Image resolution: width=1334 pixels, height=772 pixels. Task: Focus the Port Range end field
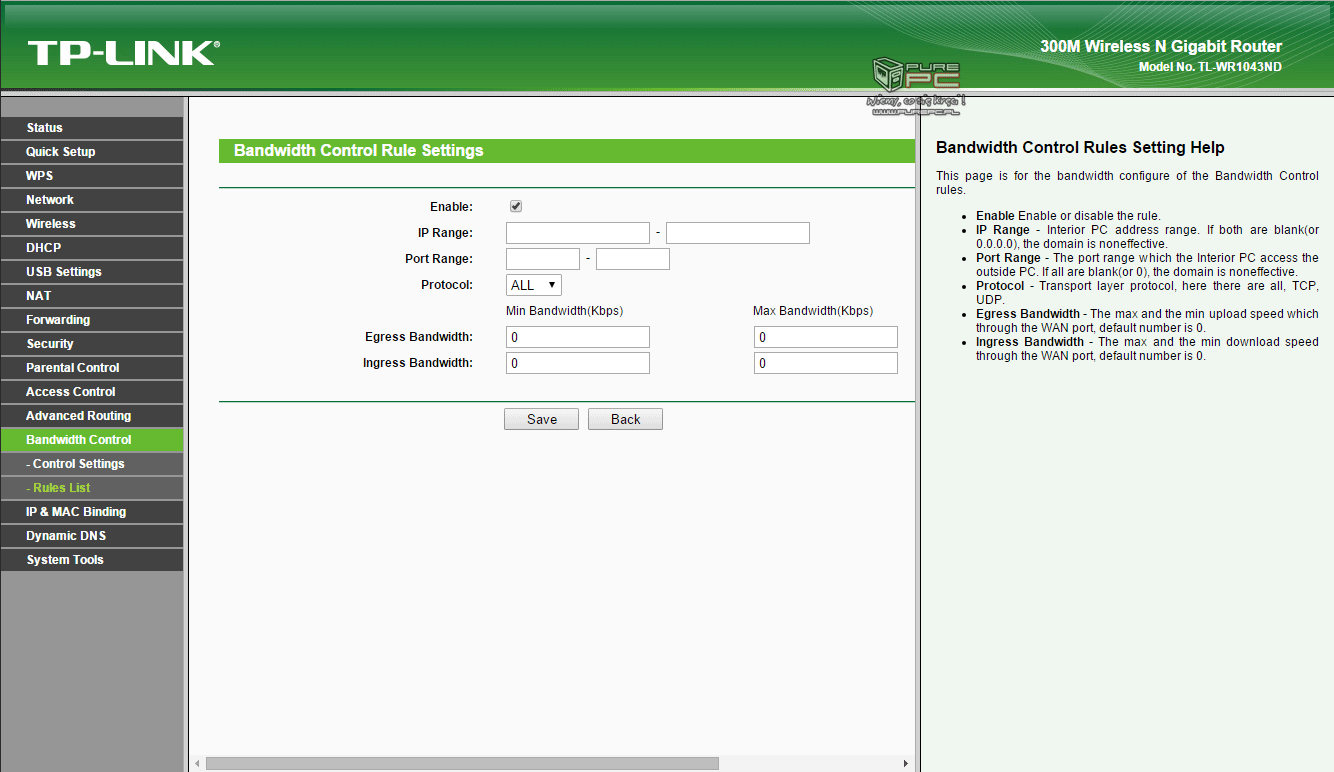pos(633,259)
